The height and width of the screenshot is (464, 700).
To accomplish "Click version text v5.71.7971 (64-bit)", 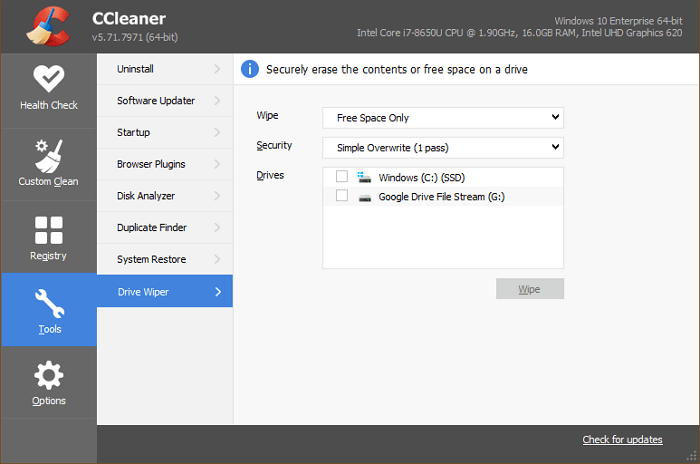I will pos(135,38).
